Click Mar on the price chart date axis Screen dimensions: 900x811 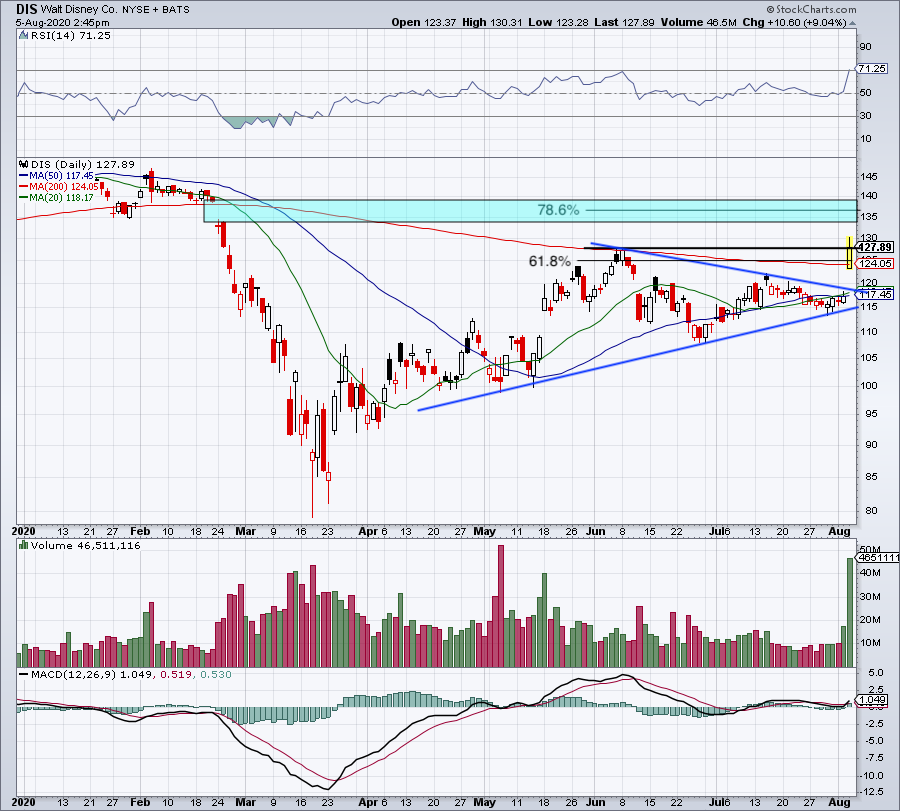pos(246,531)
